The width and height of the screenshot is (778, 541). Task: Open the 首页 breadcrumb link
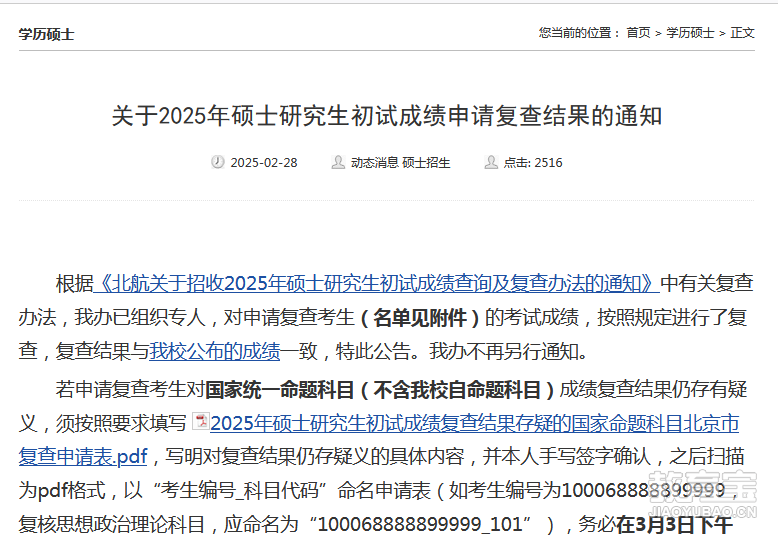638,33
